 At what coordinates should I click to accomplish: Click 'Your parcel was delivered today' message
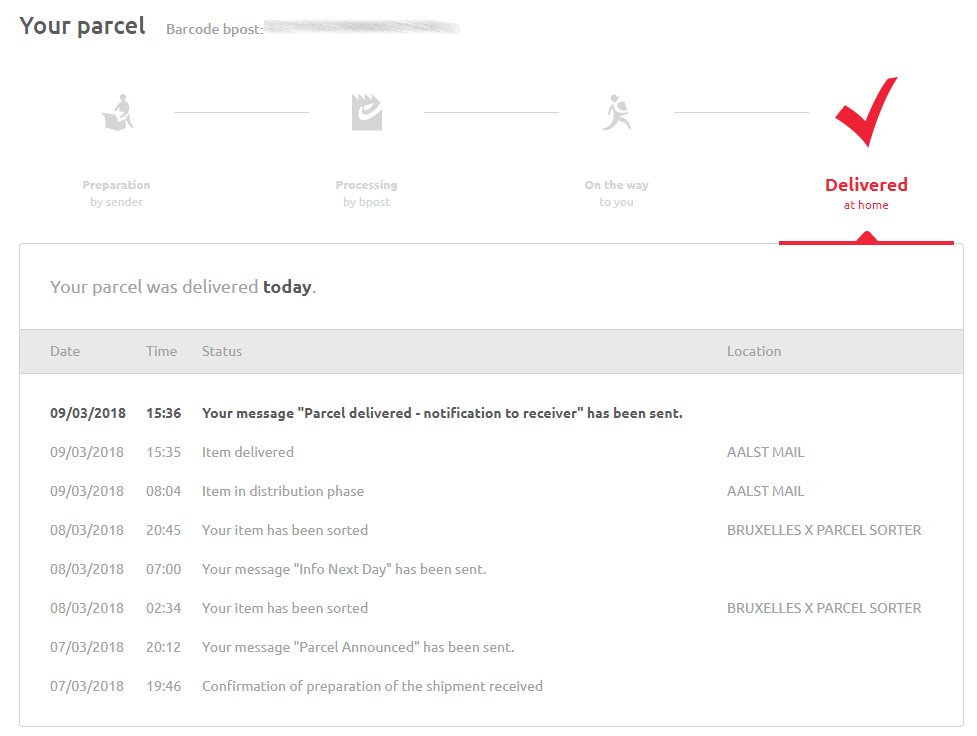[183, 287]
